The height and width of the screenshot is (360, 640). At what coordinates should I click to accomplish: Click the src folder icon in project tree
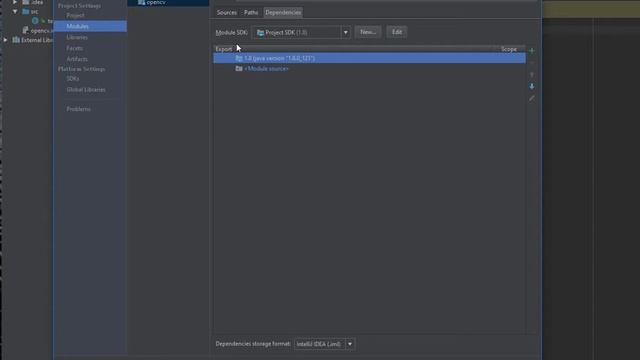point(26,11)
